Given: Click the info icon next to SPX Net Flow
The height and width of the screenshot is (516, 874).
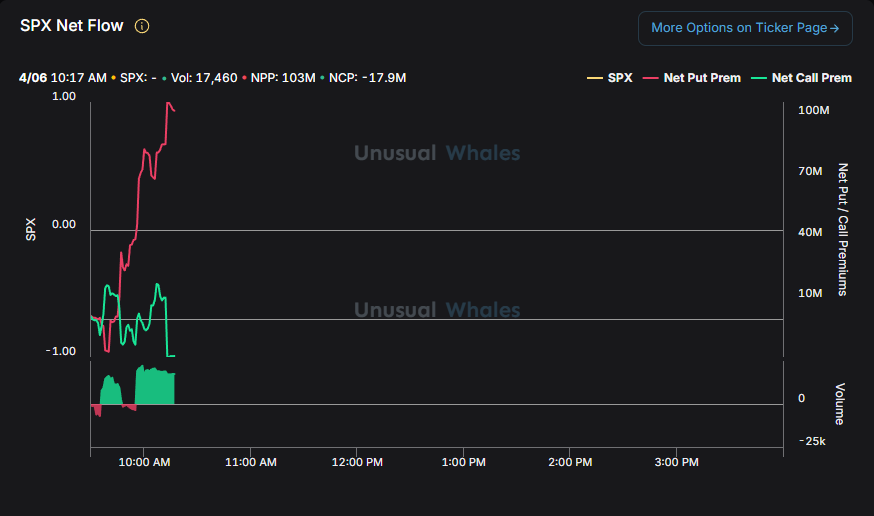Looking at the screenshot, I should pyautogui.click(x=142, y=26).
